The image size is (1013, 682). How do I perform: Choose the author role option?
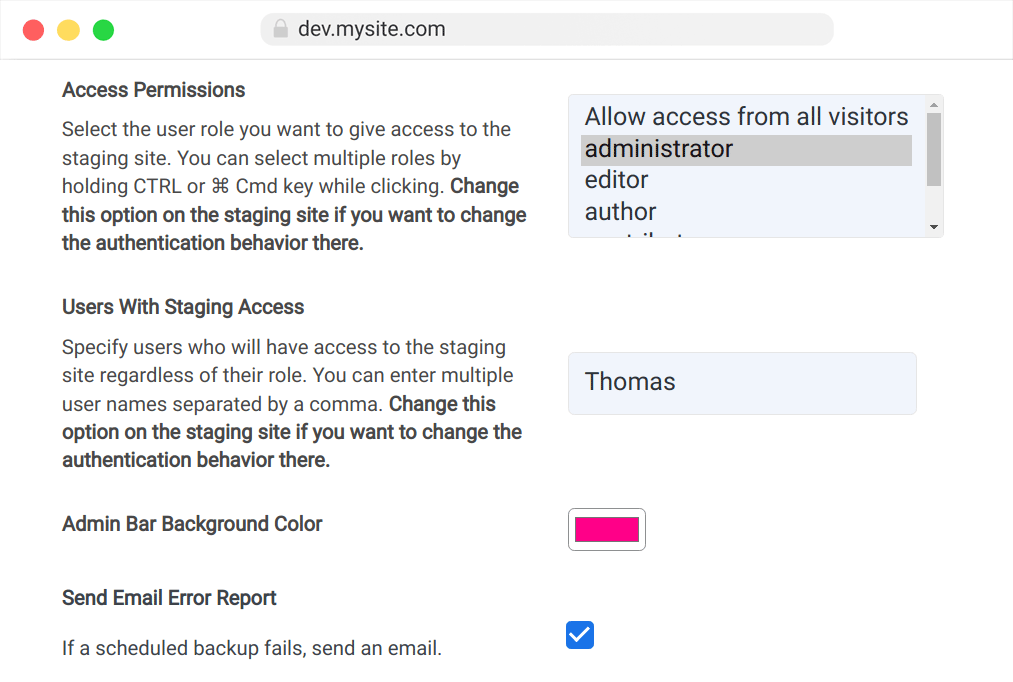coord(746,212)
